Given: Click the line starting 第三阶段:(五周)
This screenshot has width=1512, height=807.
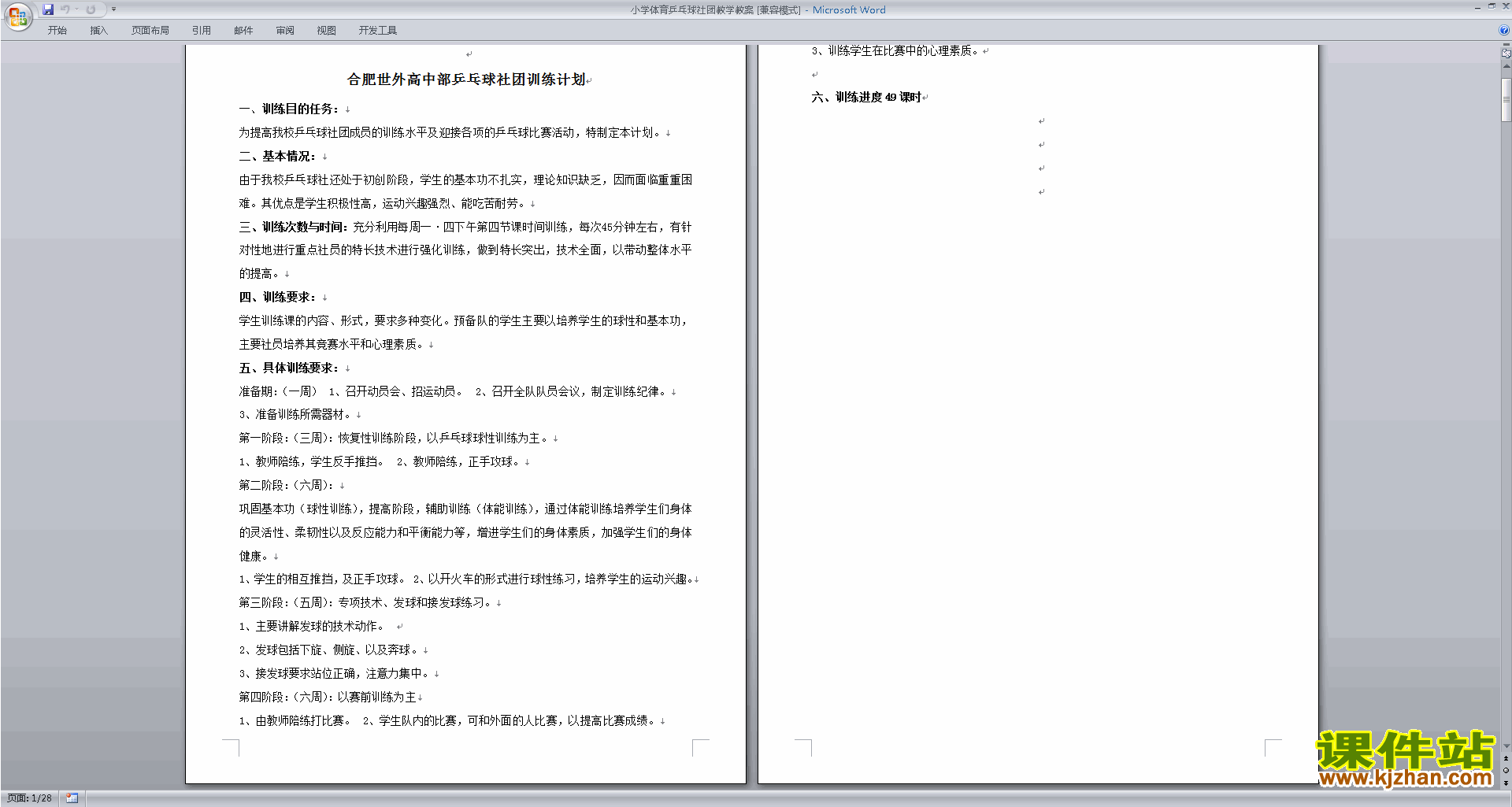Looking at the screenshot, I should coord(366,602).
